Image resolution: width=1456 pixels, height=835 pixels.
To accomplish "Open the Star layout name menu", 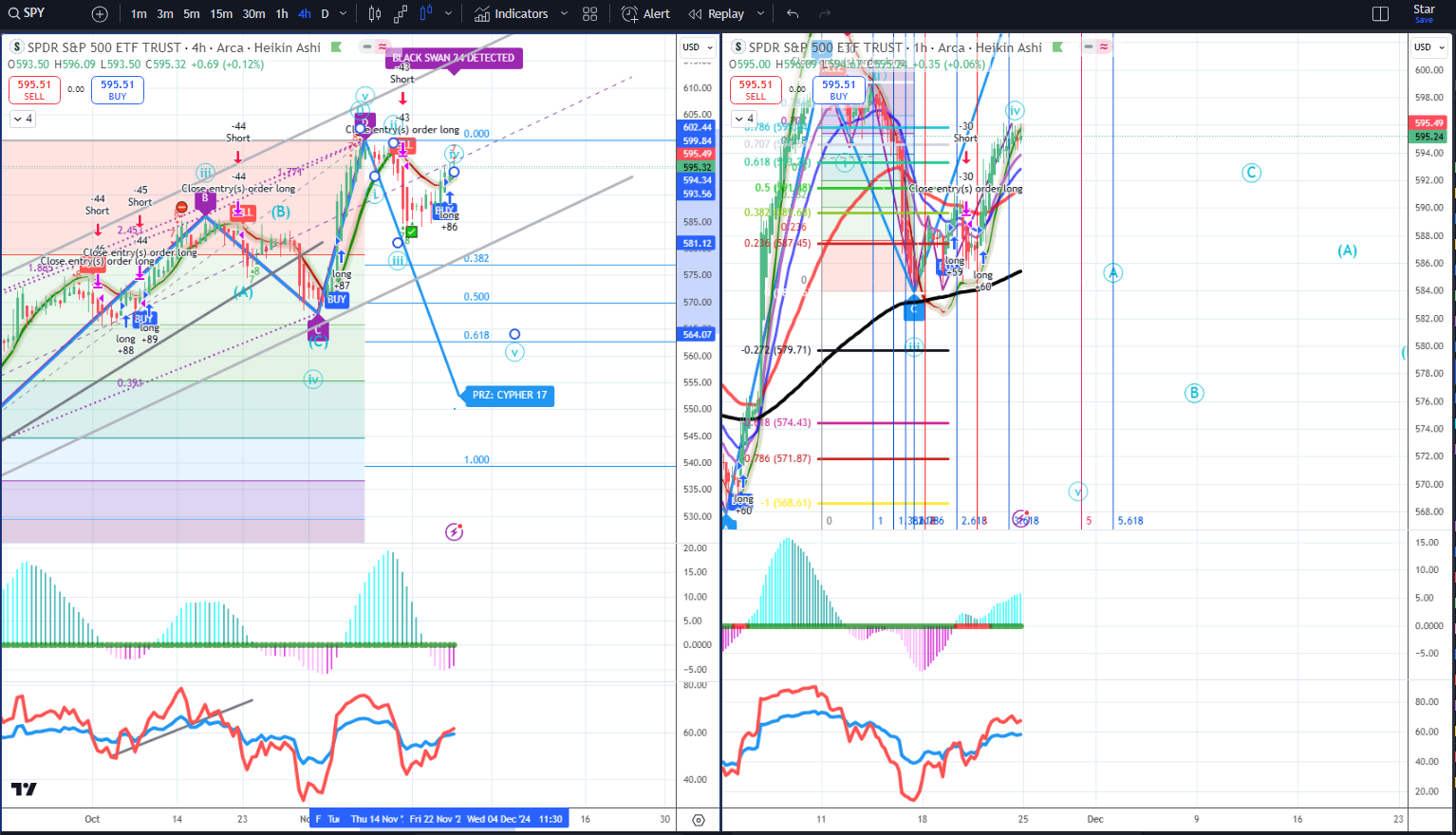I will point(1424,13).
